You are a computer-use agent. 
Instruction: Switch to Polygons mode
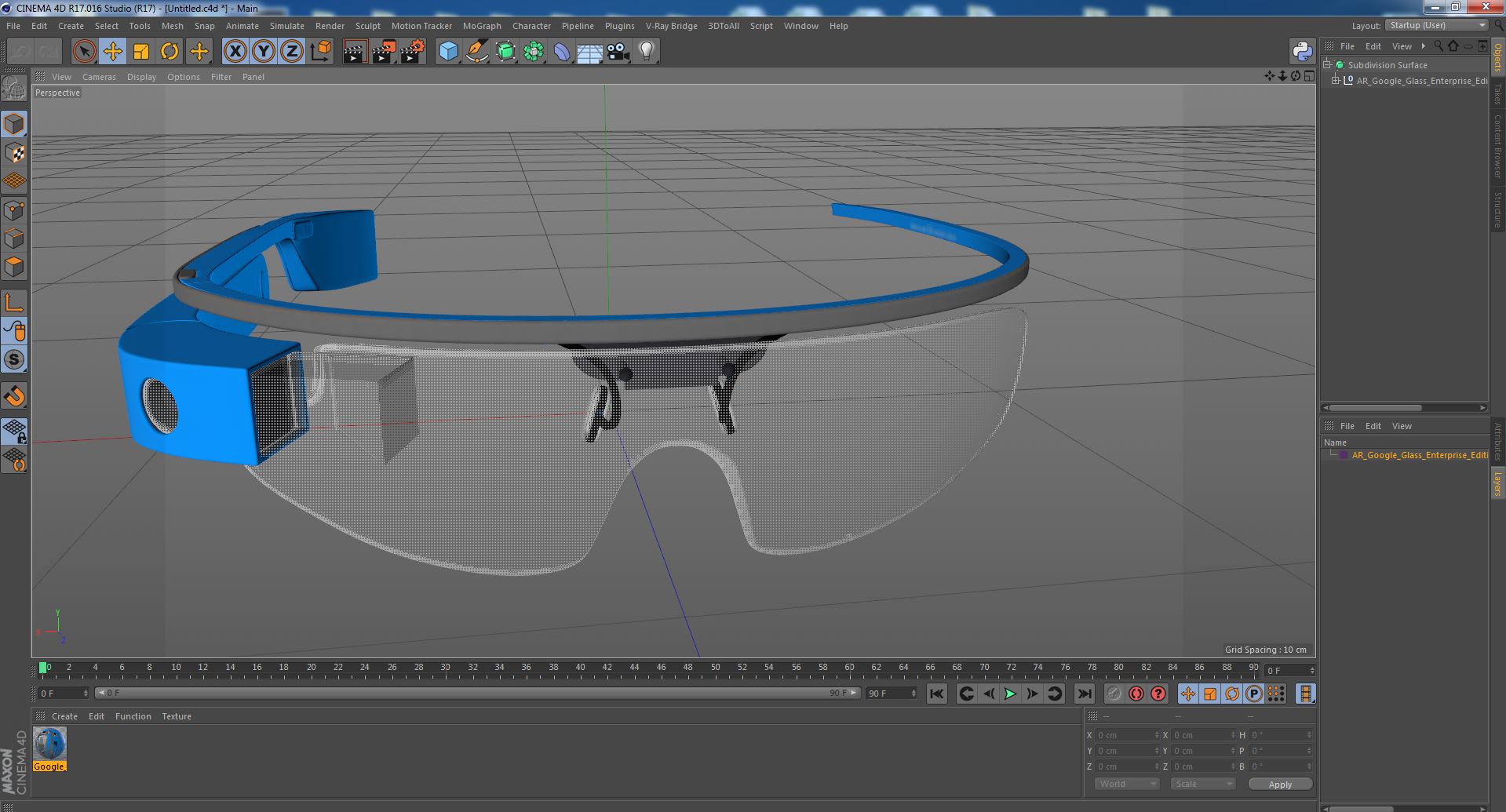click(14, 267)
